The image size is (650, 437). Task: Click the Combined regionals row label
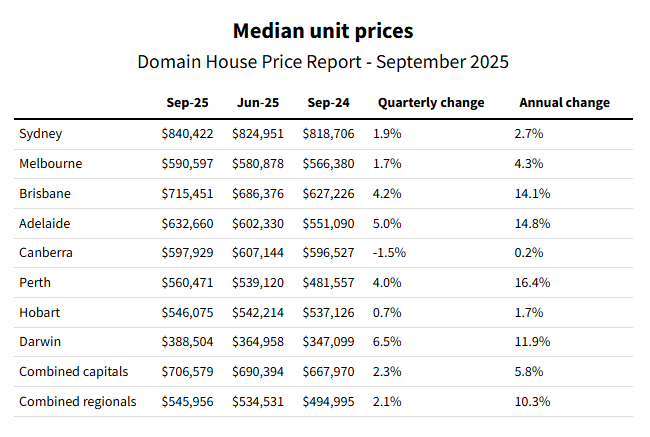point(78,402)
